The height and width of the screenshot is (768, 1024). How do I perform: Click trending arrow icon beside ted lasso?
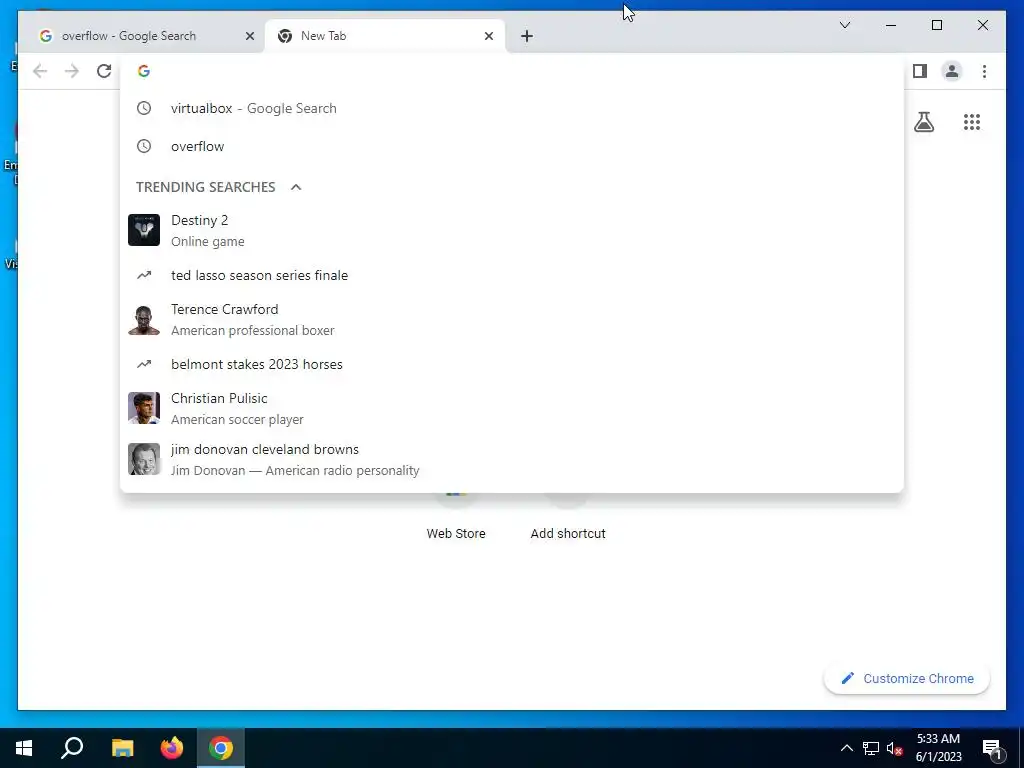click(144, 276)
